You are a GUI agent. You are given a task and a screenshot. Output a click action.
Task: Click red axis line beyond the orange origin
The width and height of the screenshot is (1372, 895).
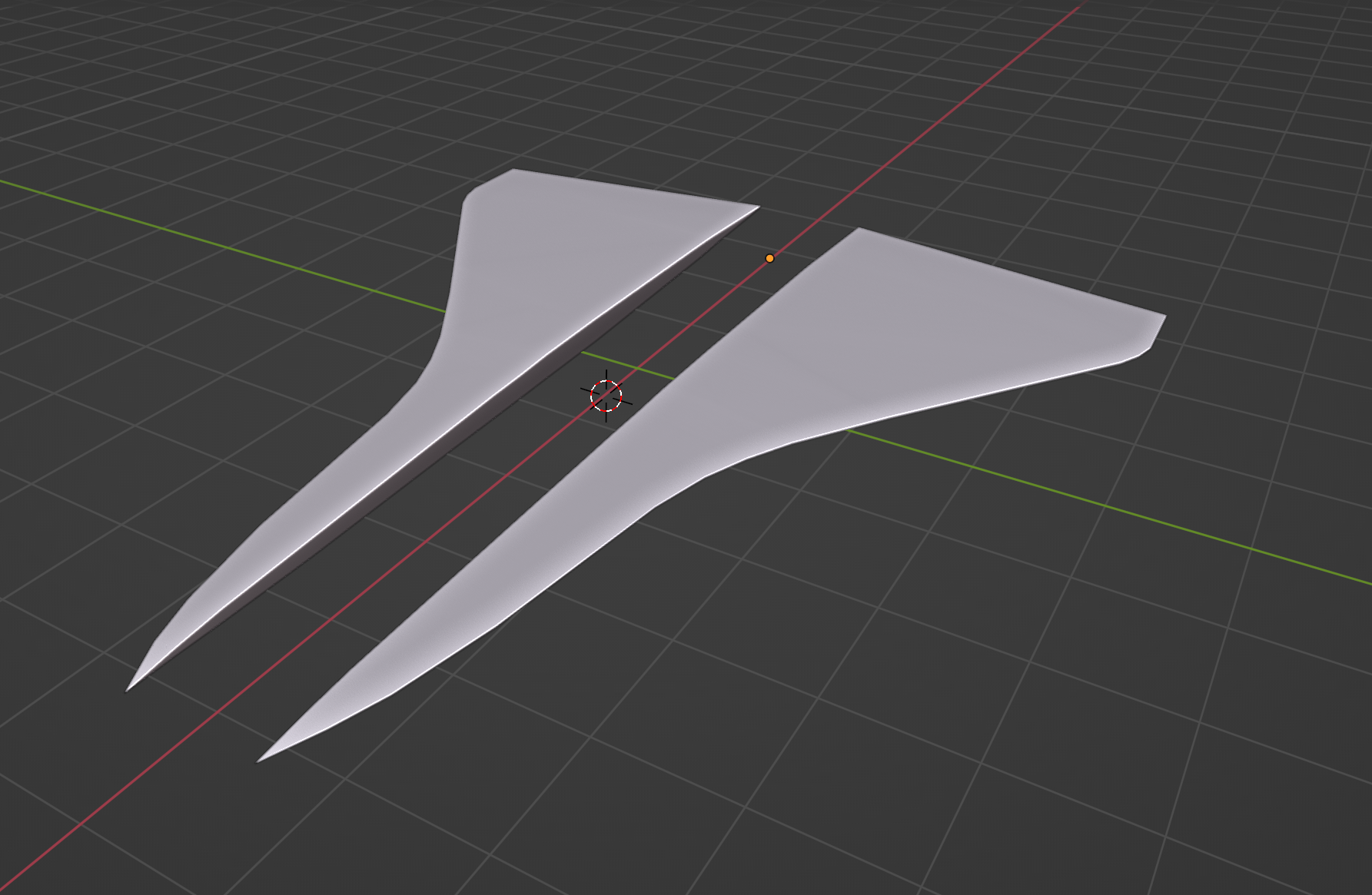[922, 131]
